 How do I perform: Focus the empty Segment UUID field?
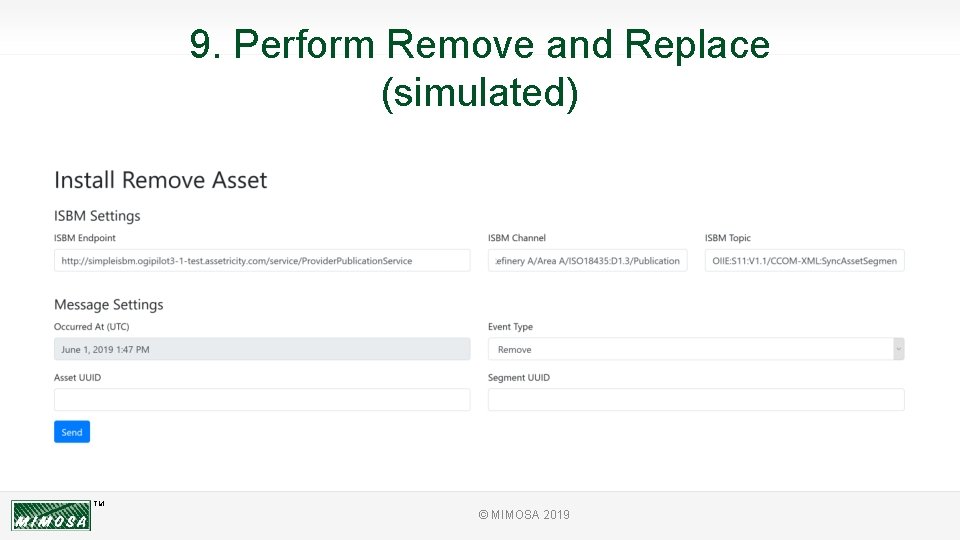coord(696,399)
